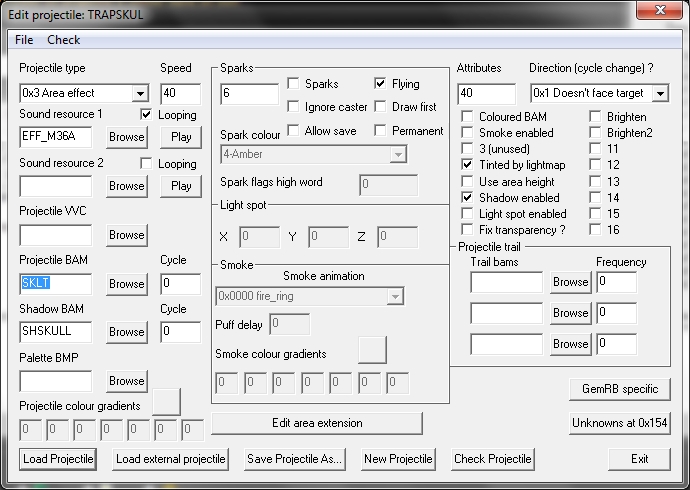Click the Exit button
Screen dimensions: 690x490
coord(639,459)
